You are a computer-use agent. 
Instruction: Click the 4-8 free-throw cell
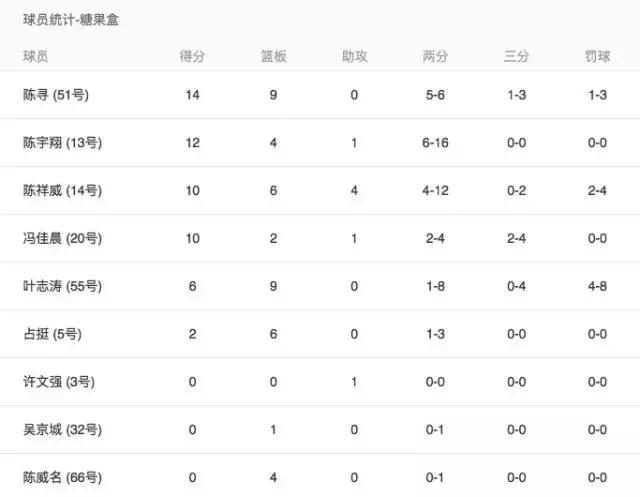[597, 286]
